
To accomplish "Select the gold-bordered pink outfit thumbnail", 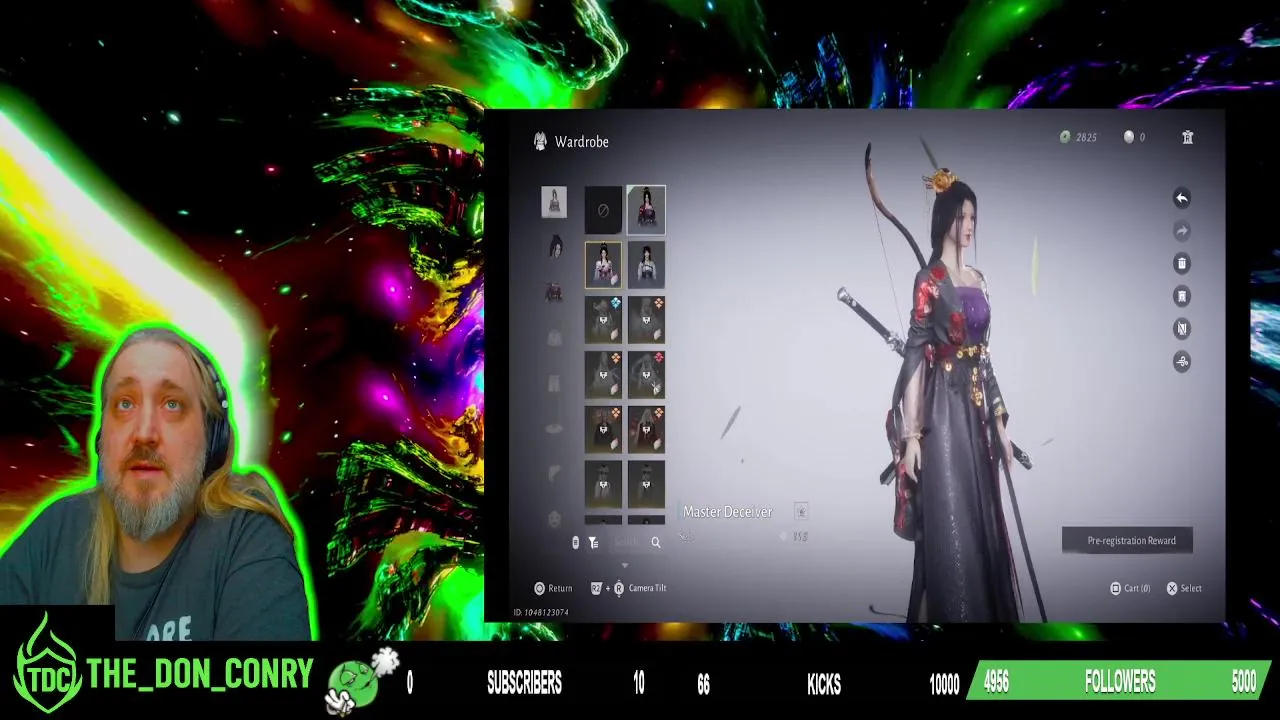I will tap(603, 265).
